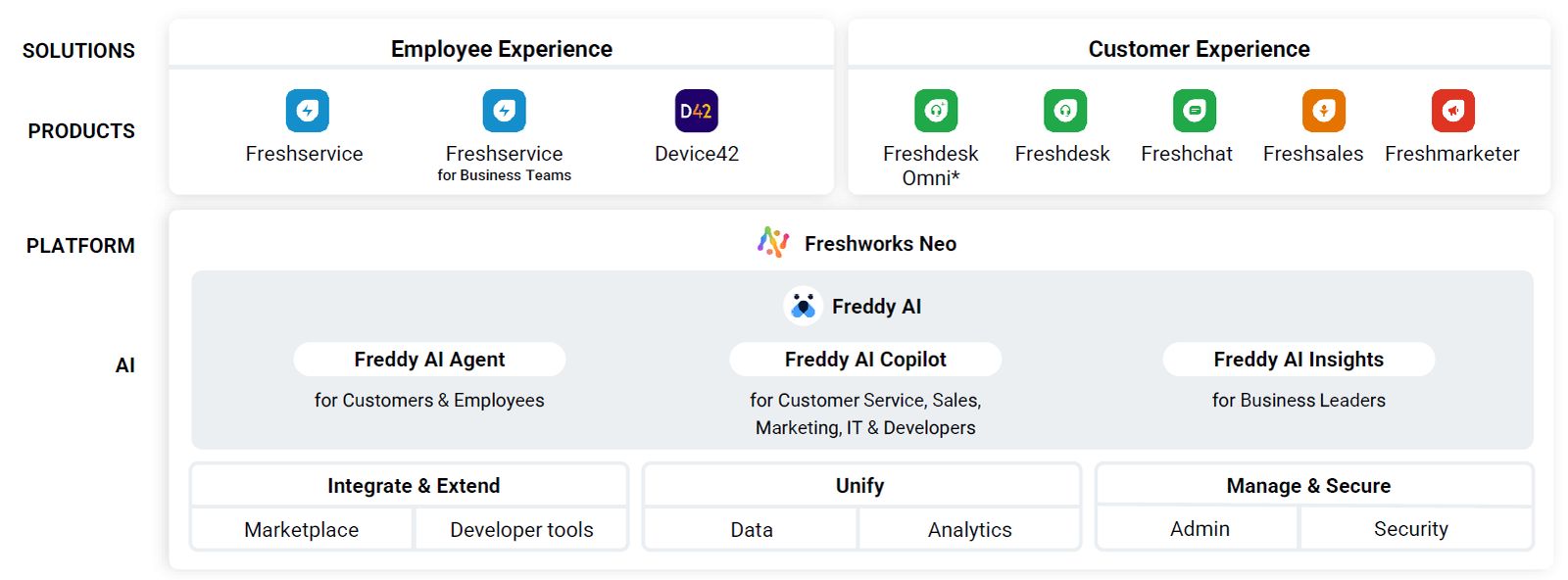Image resolution: width=1568 pixels, height=580 pixels.
Task: Select the Freddy AI Copilot pill
Action: coord(865,360)
